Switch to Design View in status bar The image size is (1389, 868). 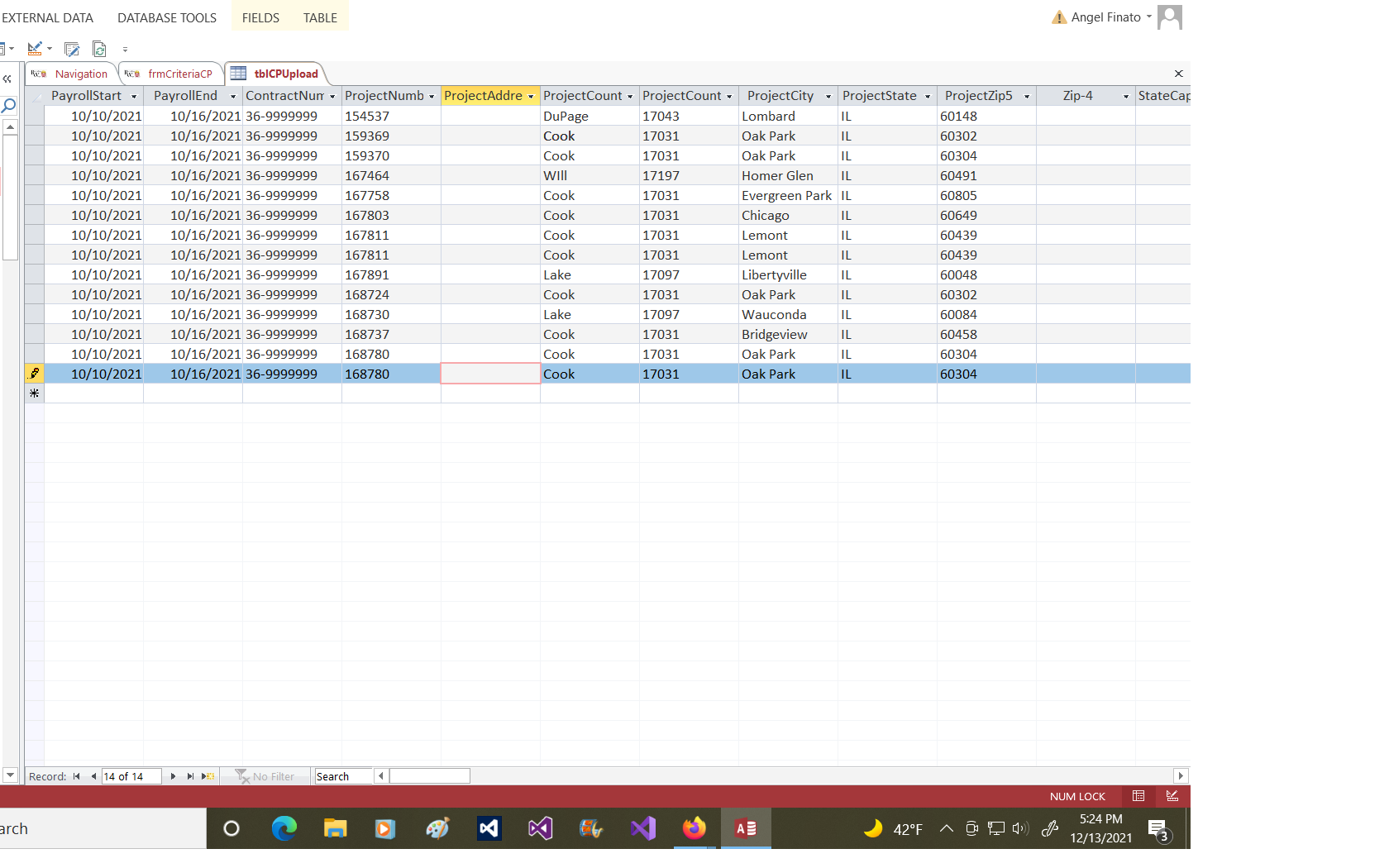click(x=1172, y=796)
